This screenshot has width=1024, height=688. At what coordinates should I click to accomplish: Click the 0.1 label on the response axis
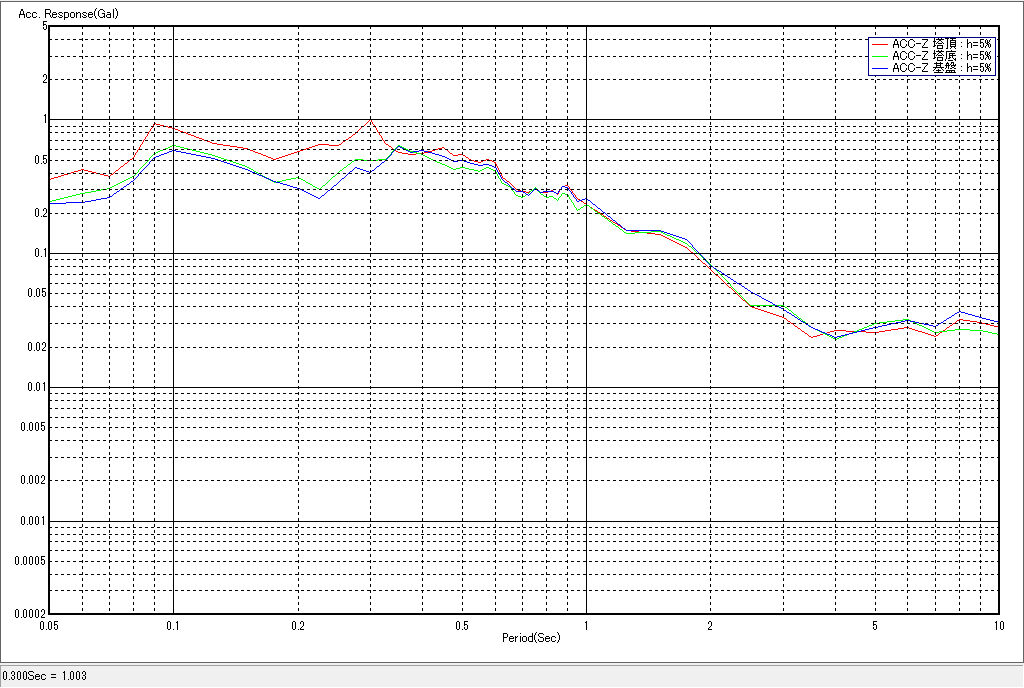[39, 253]
